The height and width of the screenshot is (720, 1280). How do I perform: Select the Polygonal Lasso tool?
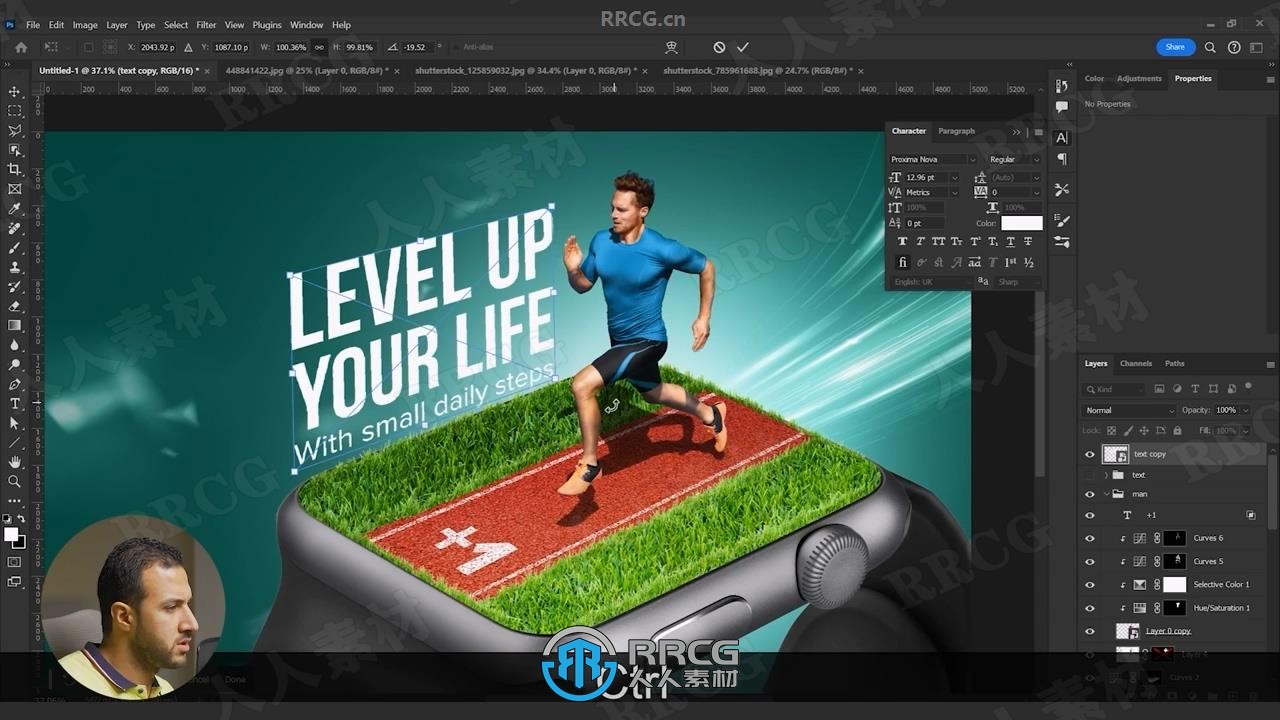tap(15, 130)
